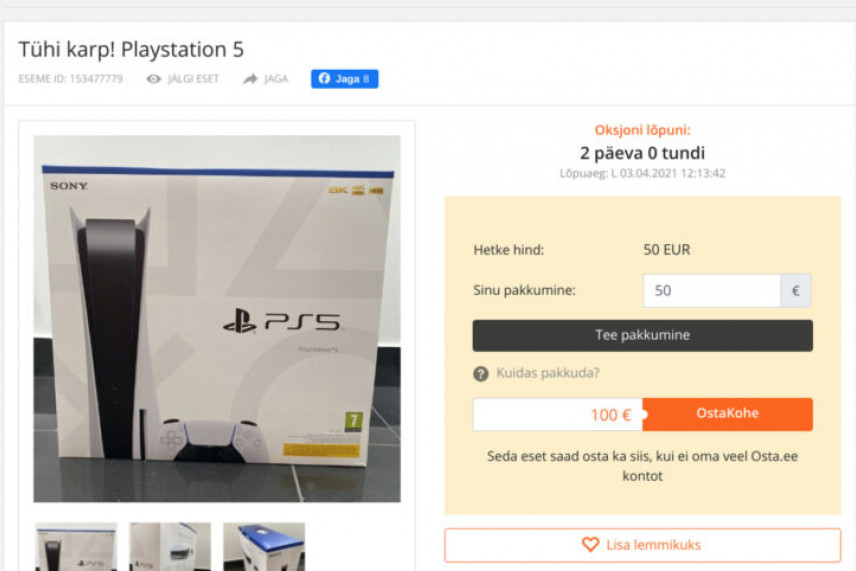
Task: Click the euro sign beside bid field
Action: (x=795, y=290)
